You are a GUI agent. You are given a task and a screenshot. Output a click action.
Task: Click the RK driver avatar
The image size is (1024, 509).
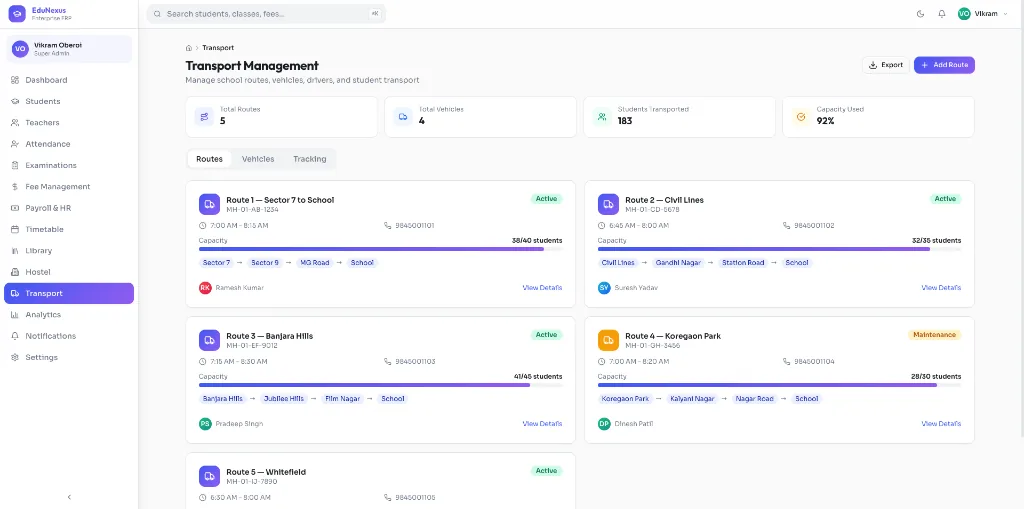click(x=205, y=287)
